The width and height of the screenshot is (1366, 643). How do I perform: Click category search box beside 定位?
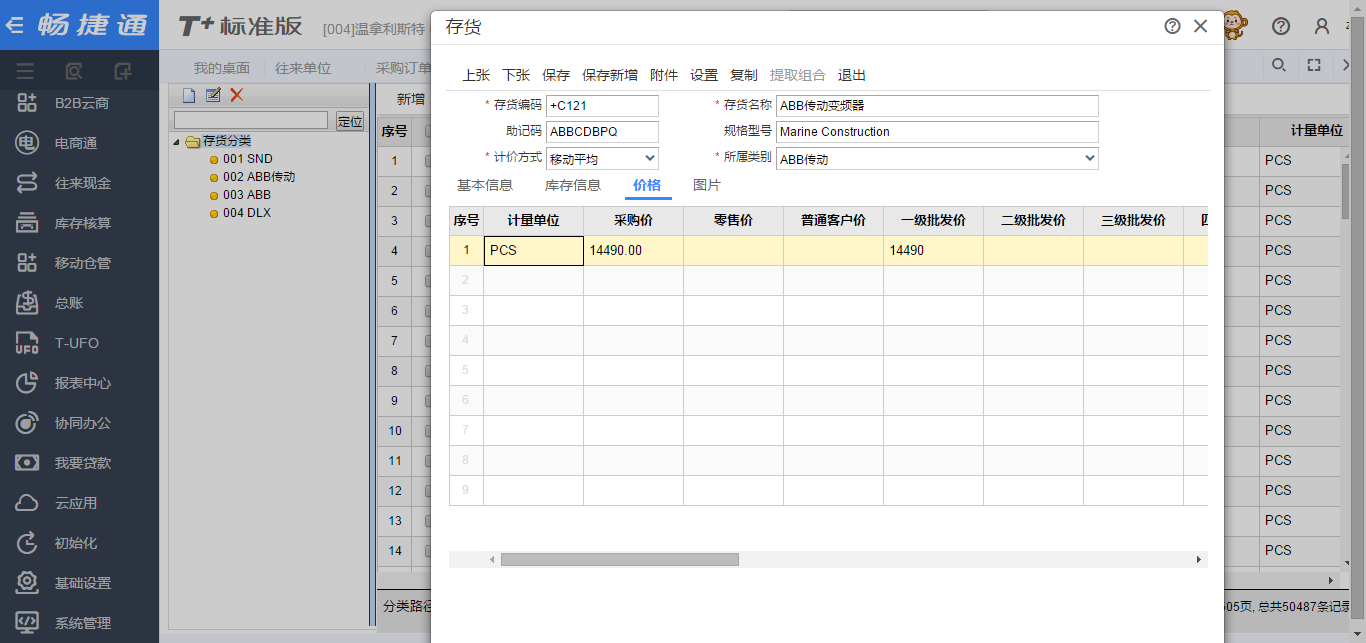[251, 120]
